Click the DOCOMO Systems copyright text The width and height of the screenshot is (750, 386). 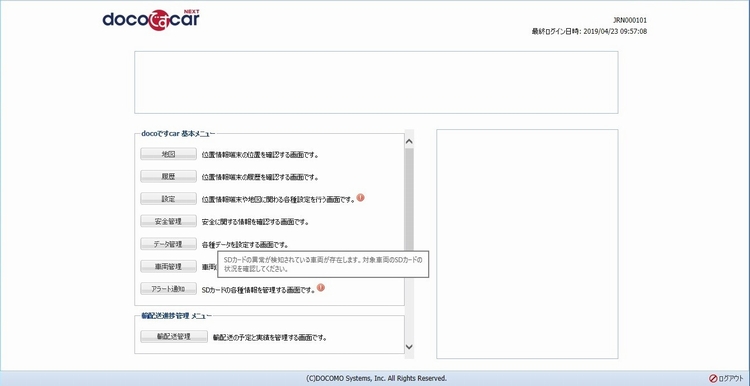[376, 378]
